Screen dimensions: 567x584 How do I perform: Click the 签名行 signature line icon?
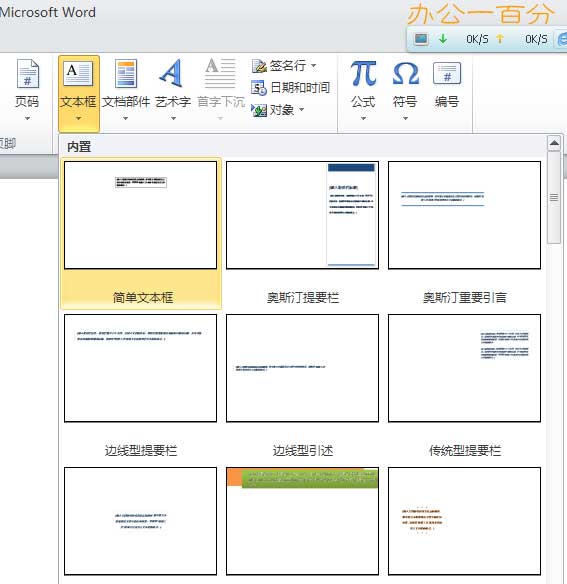point(259,66)
